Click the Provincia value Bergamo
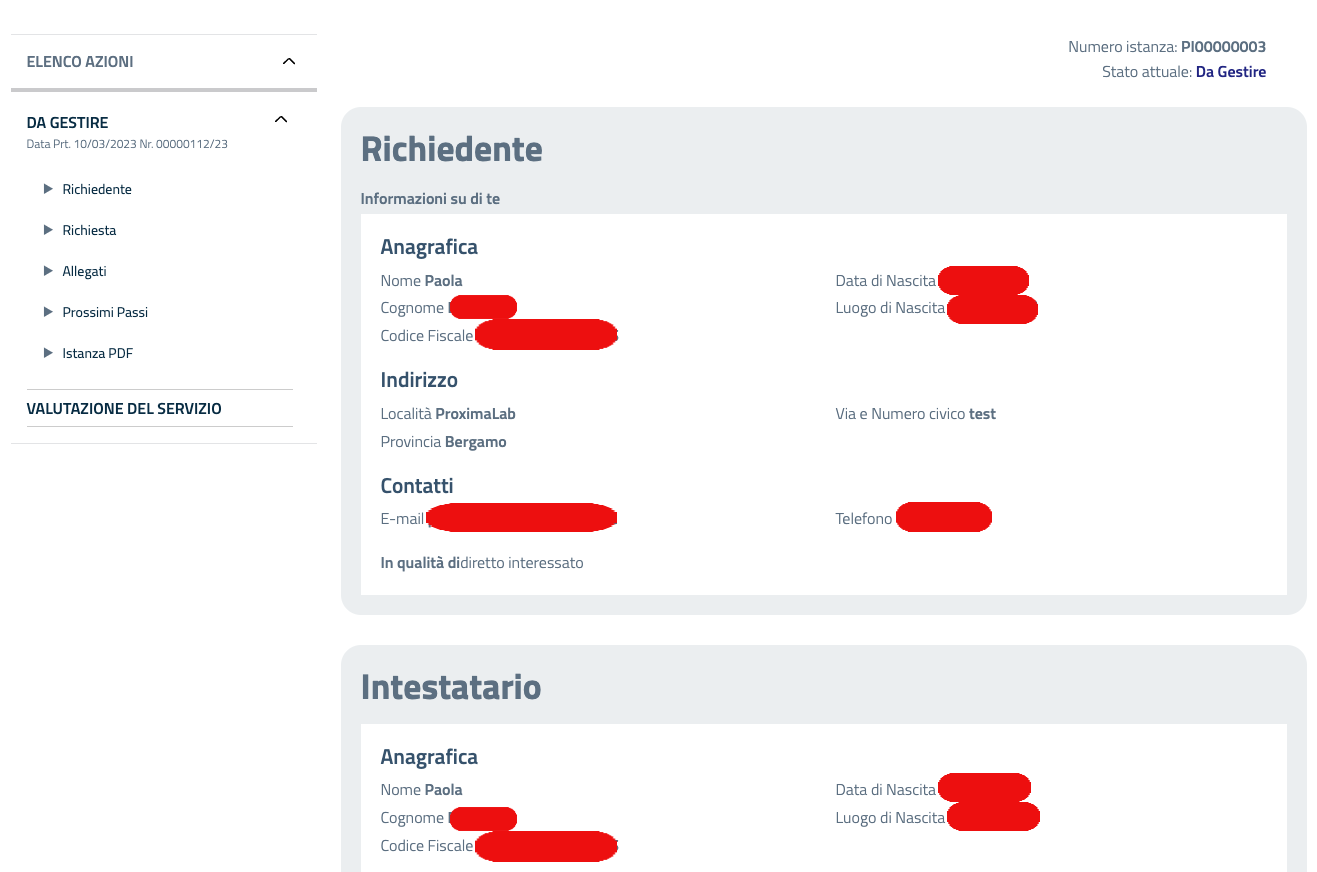Image resolution: width=1317 pixels, height=872 pixels. point(475,442)
